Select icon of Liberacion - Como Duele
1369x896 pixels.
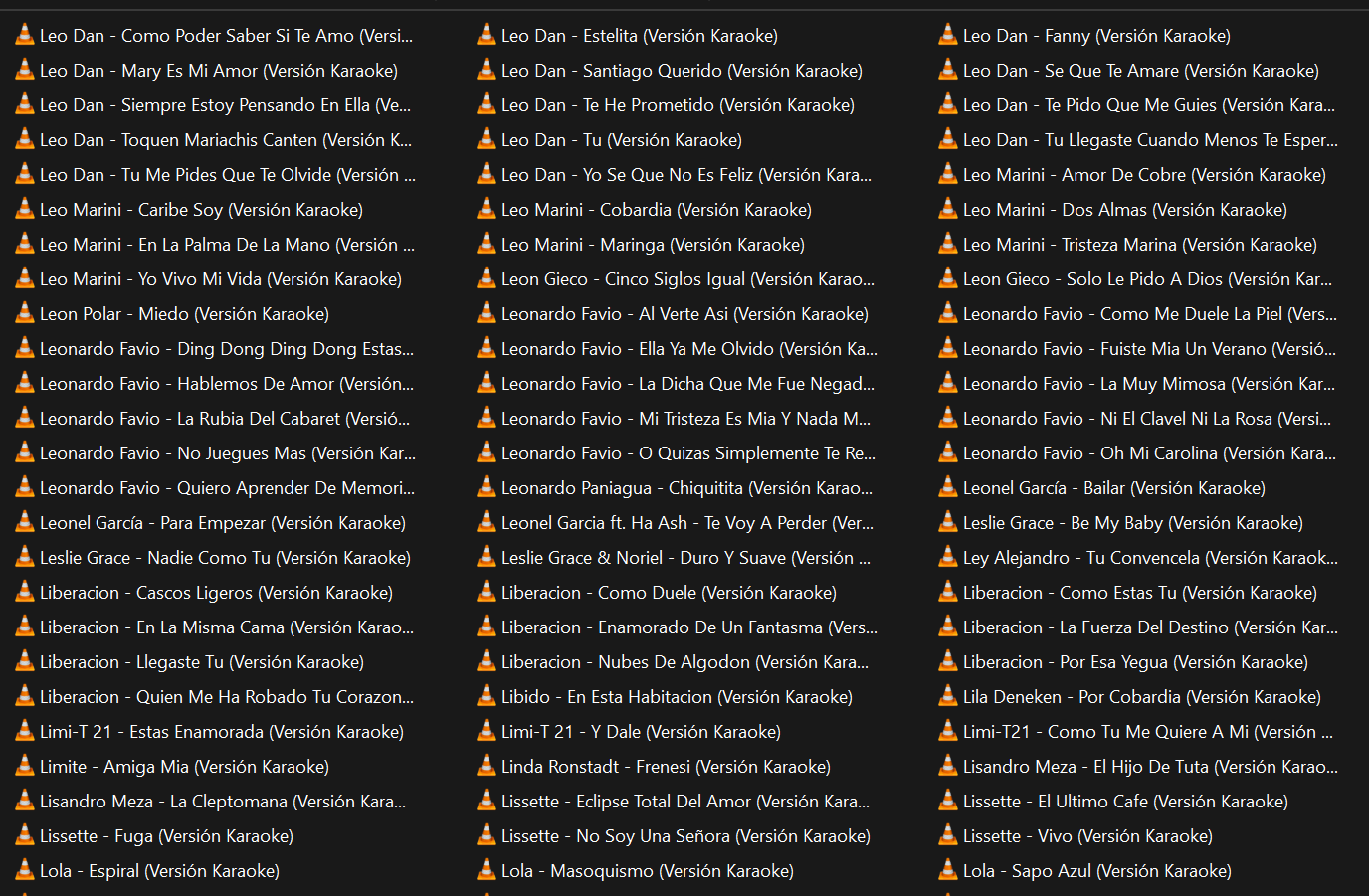coord(487,592)
